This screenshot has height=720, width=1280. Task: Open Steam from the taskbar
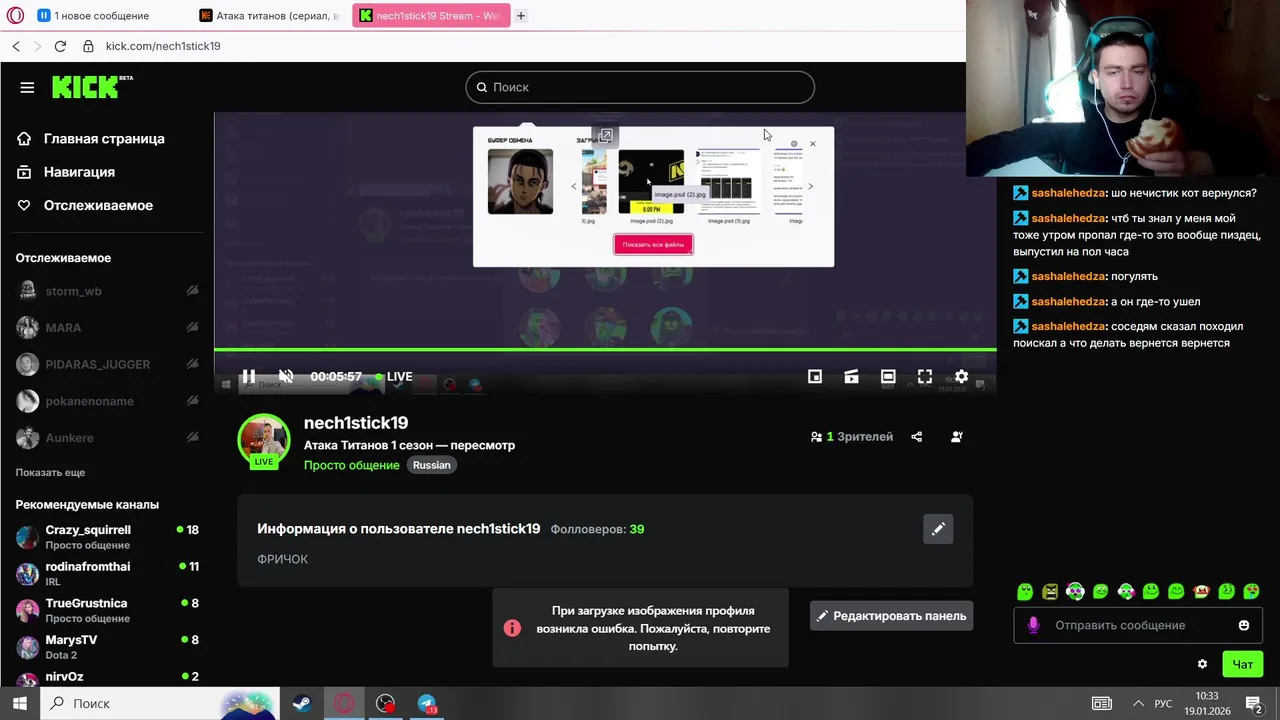[301, 703]
